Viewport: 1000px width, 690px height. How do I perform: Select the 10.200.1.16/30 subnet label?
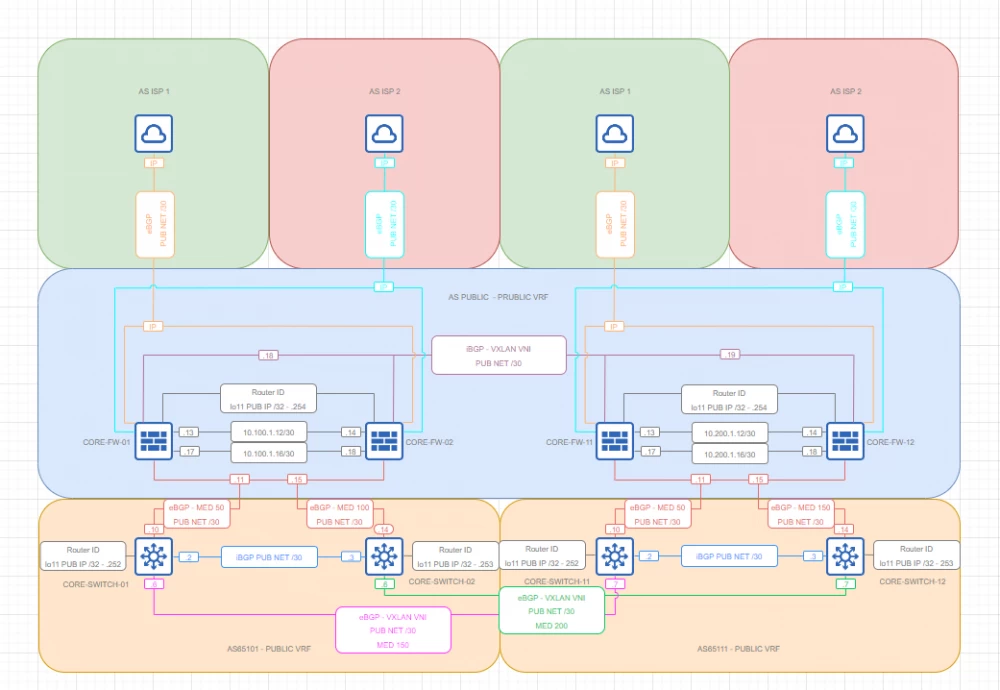730,452
